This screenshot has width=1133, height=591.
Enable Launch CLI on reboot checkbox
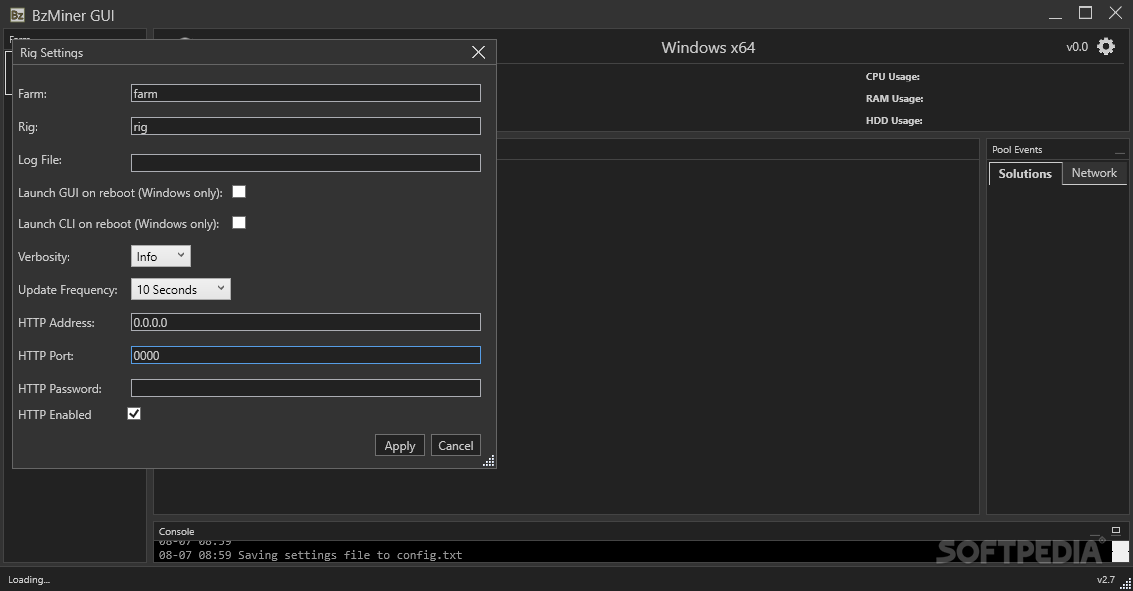(x=239, y=223)
